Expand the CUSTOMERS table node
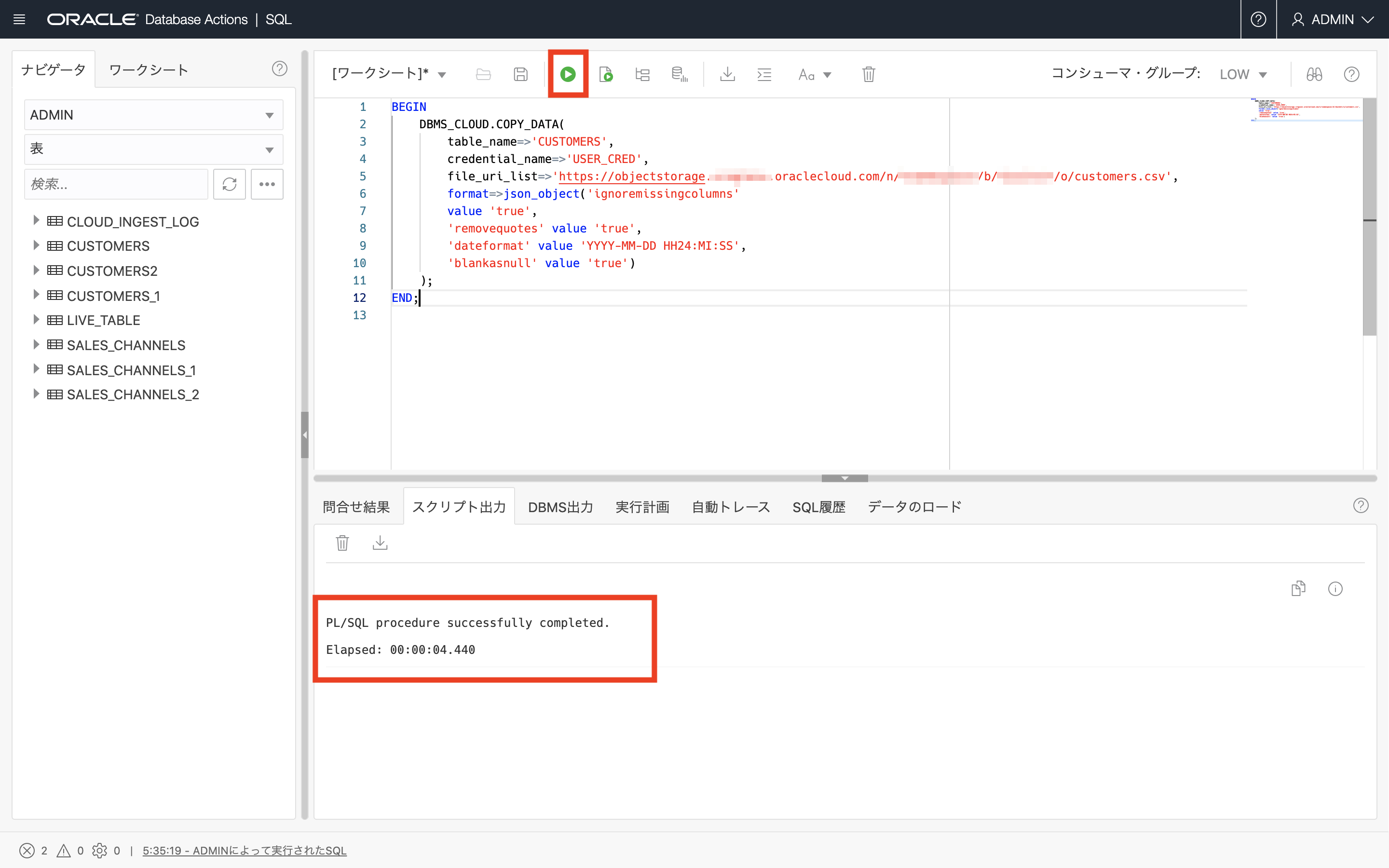Viewport: 1389px width, 868px height. [x=36, y=246]
